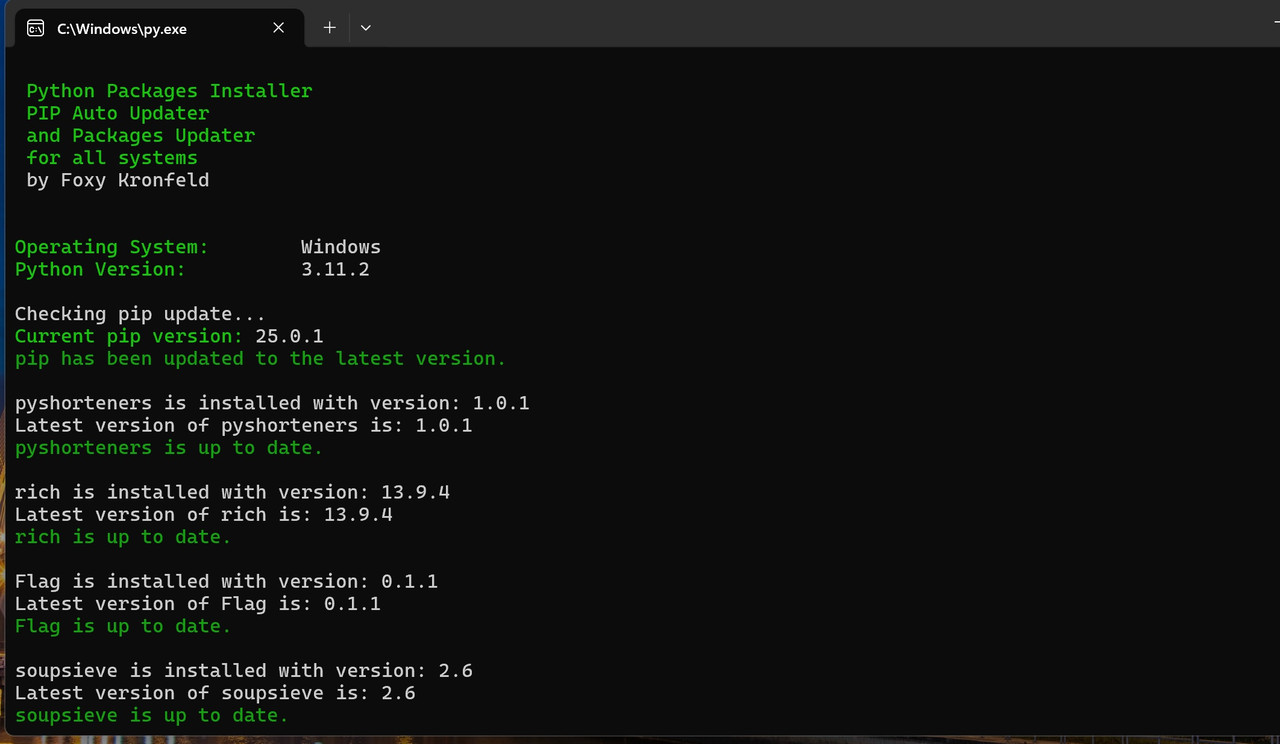Image resolution: width=1280 pixels, height=744 pixels.
Task: Click the 'by Foxy Kronfeld' author line
Action: pos(118,180)
